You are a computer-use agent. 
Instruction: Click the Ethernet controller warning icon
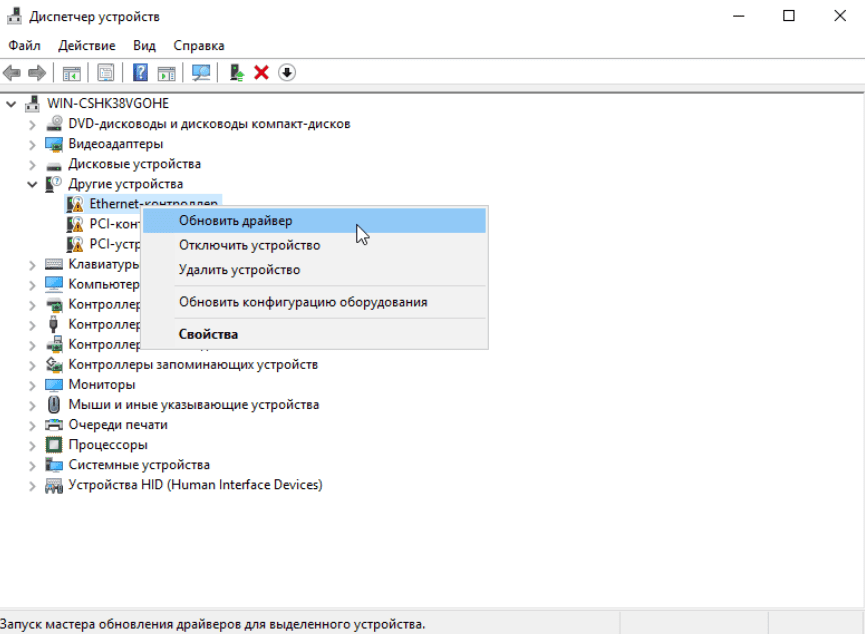click(x=74, y=204)
